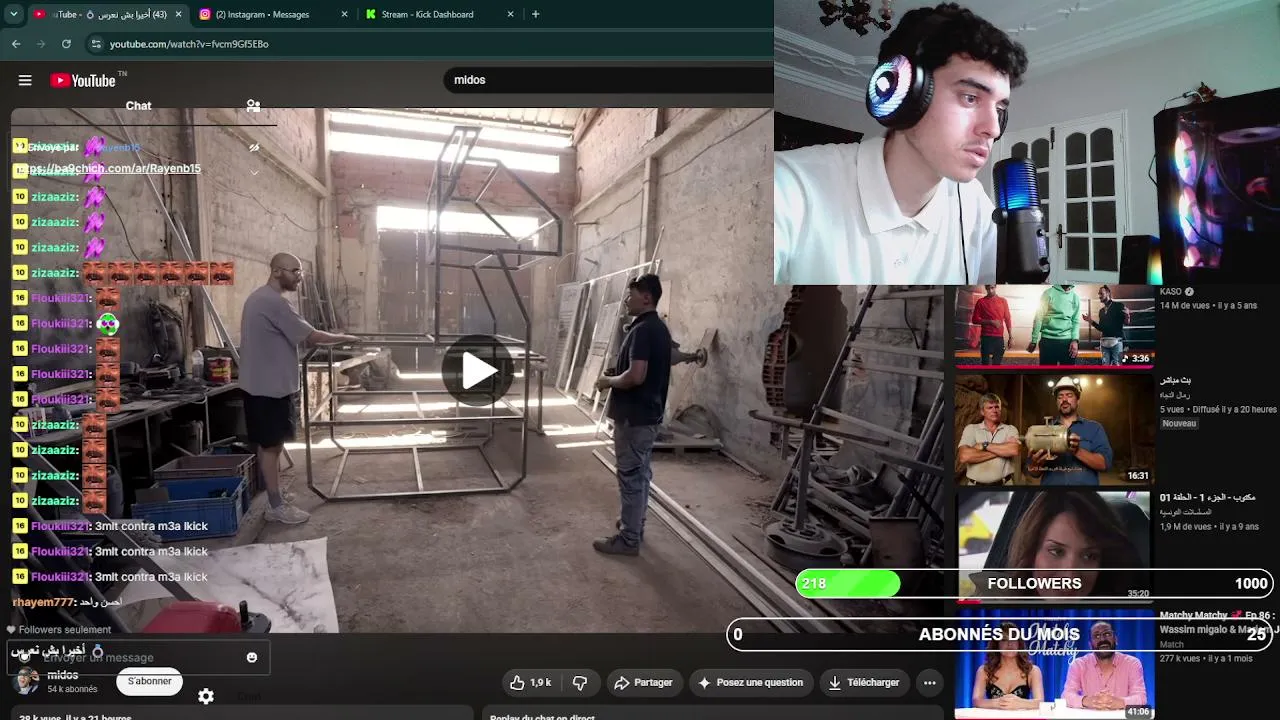Viewport: 1280px width, 720px height.
Task: Open the more actions three-dot menu
Action: tap(929, 682)
